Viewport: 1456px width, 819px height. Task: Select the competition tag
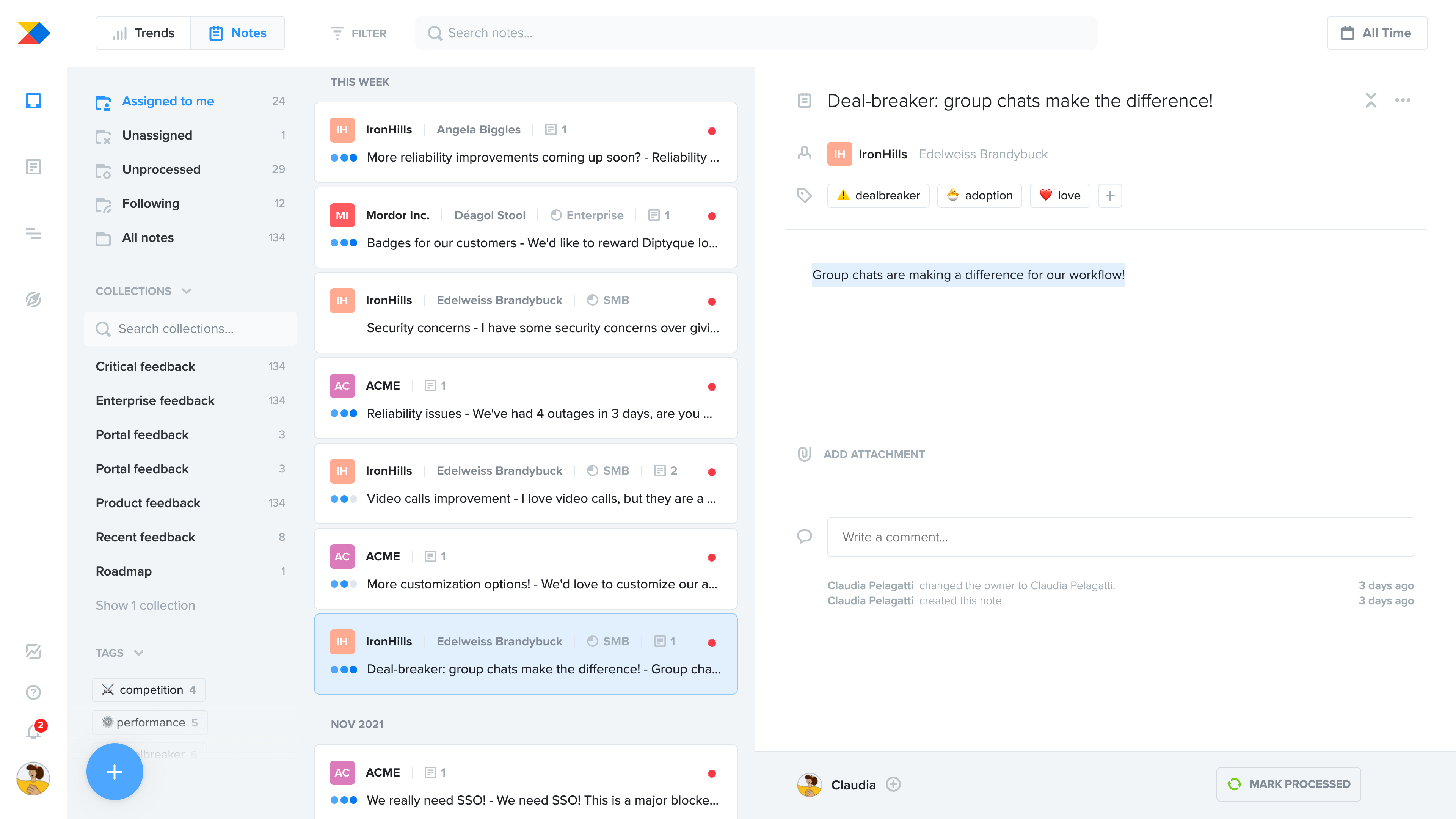pos(149,690)
